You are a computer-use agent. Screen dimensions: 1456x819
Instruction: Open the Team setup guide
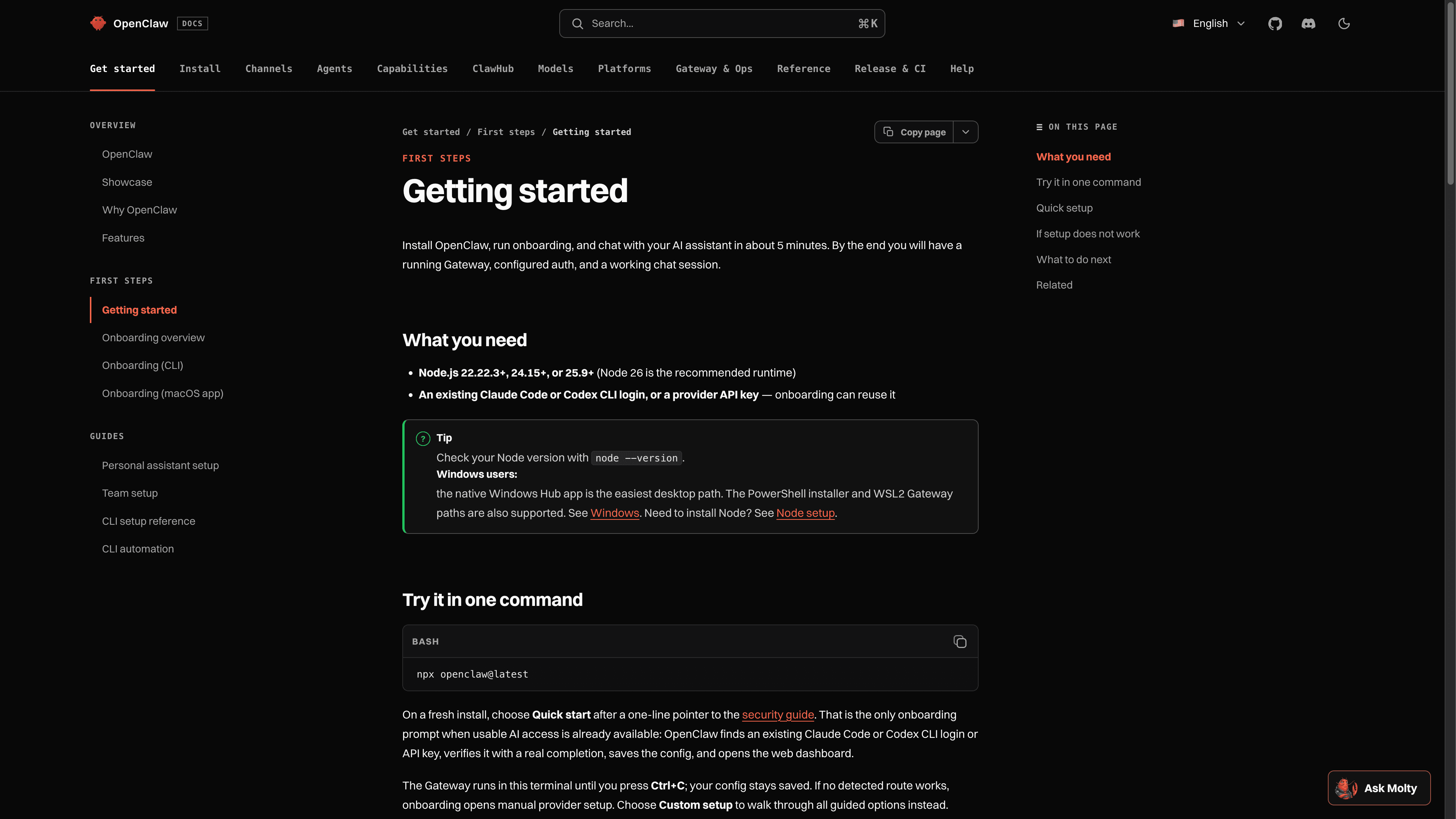129,493
